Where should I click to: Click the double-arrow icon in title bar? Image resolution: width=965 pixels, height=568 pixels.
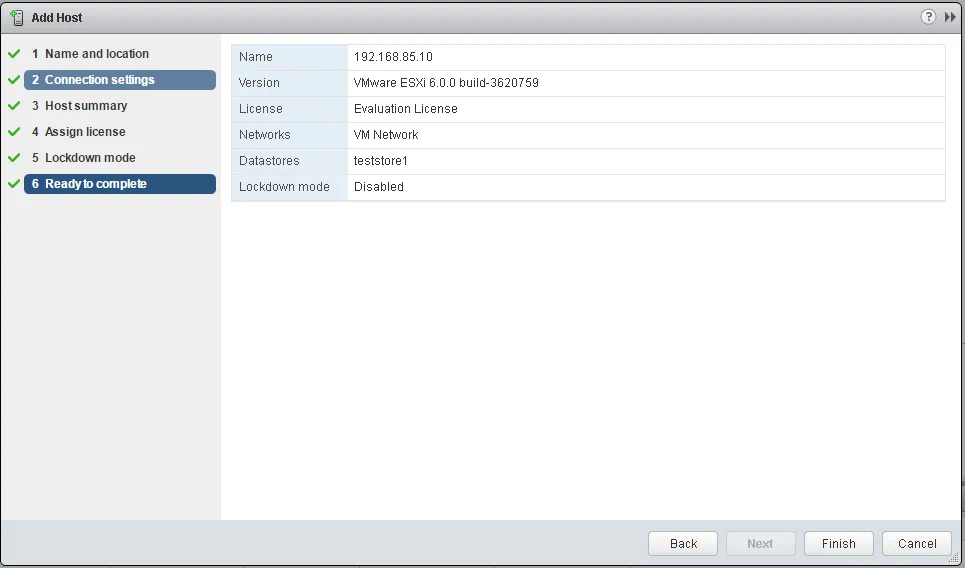[950, 17]
